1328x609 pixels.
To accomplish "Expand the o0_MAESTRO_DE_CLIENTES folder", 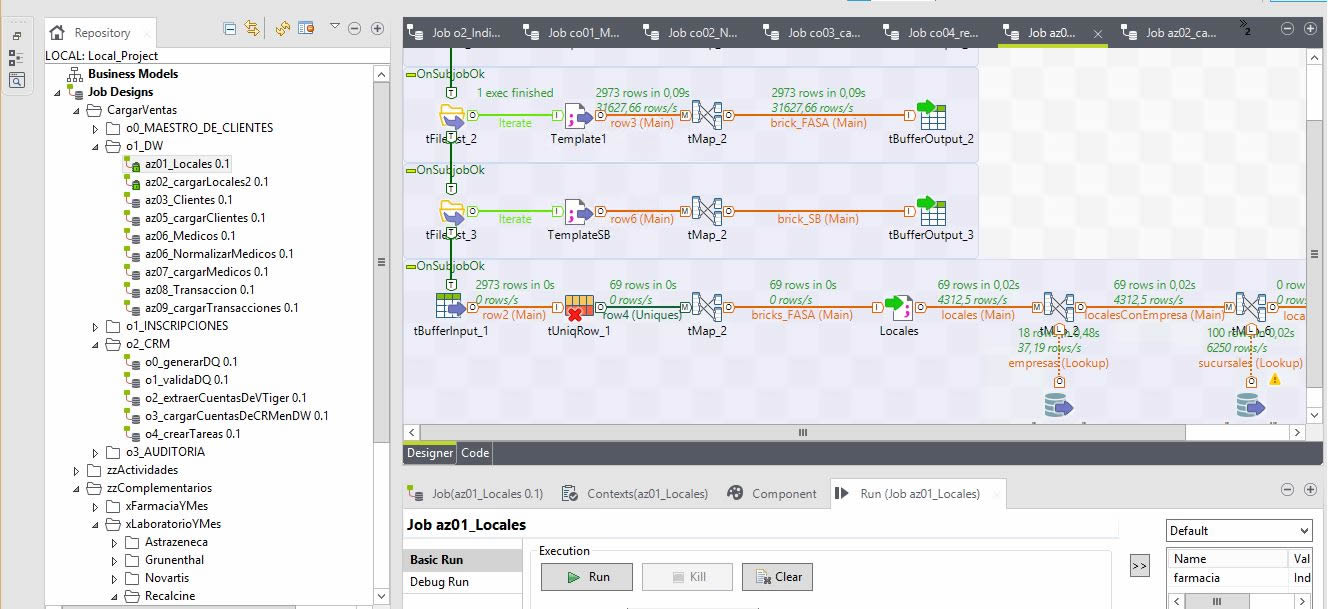I will point(95,129).
